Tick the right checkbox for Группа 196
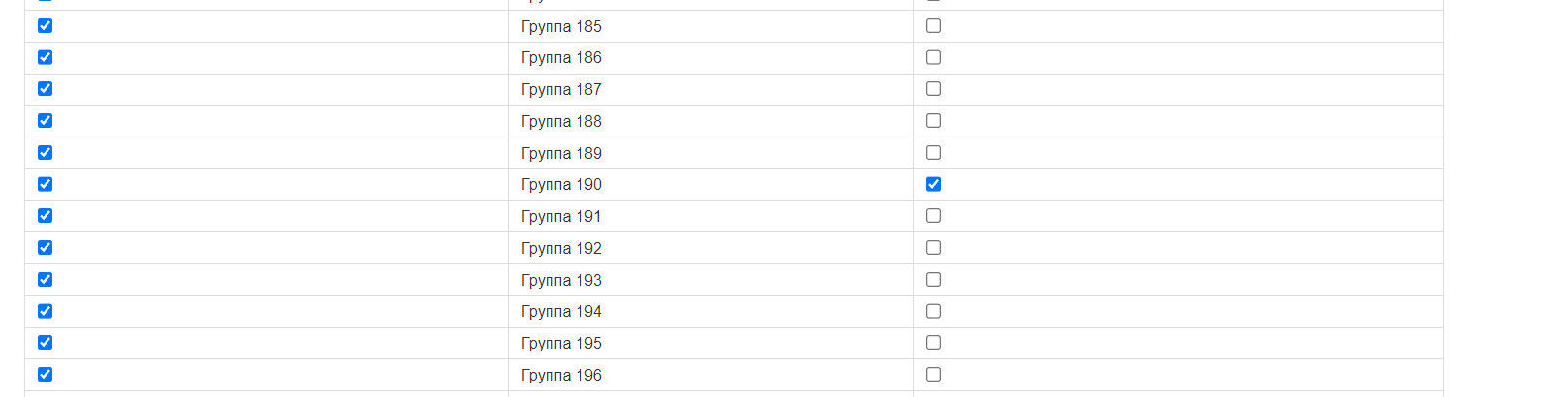Image resolution: width=1568 pixels, height=397 pixels. pos(933,375)
